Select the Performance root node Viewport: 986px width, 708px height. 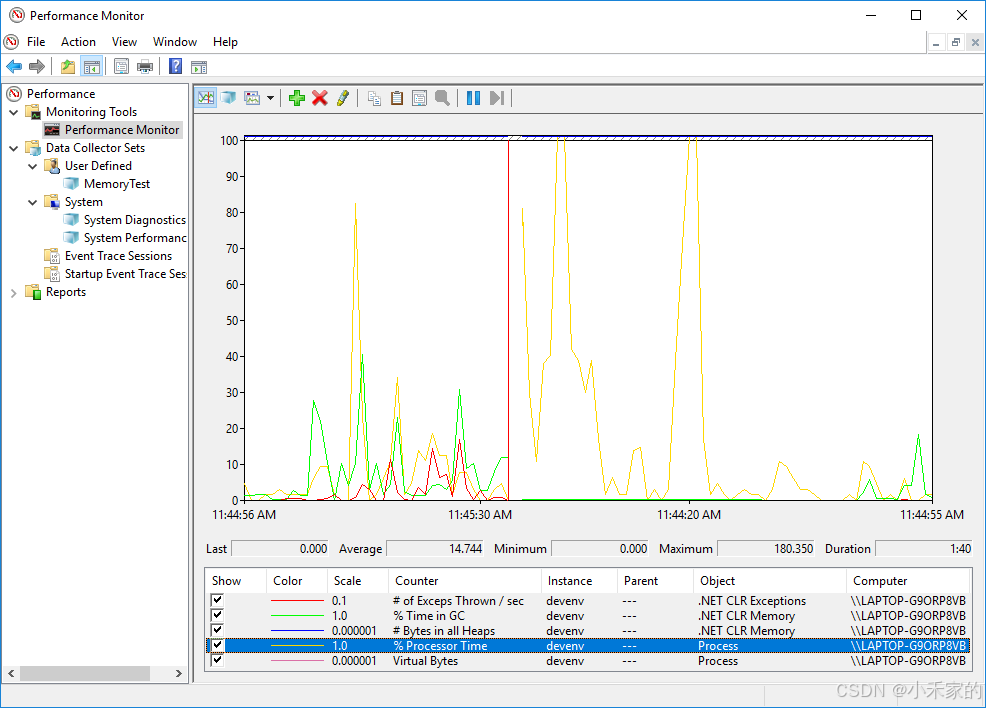coord(61,94)
